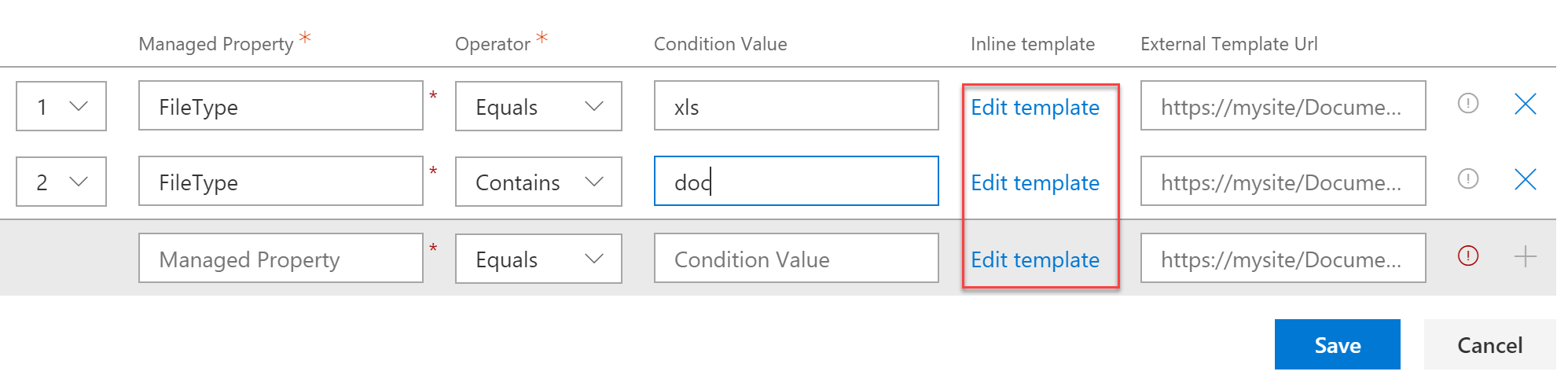Click the red warning icon on new row

pyautogui.click(x=1468, y=256)
